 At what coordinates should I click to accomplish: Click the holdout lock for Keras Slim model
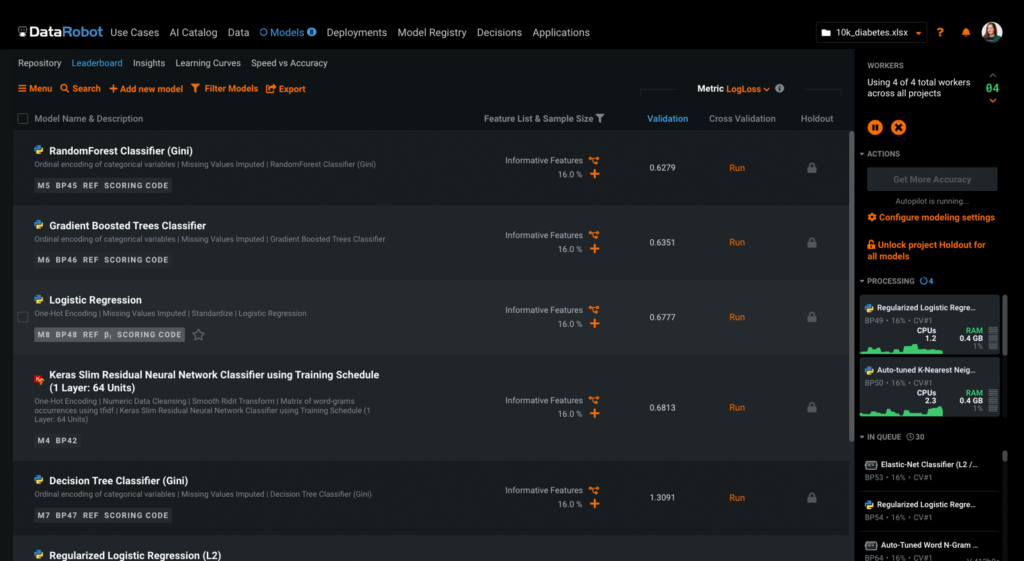click(812, 407)
